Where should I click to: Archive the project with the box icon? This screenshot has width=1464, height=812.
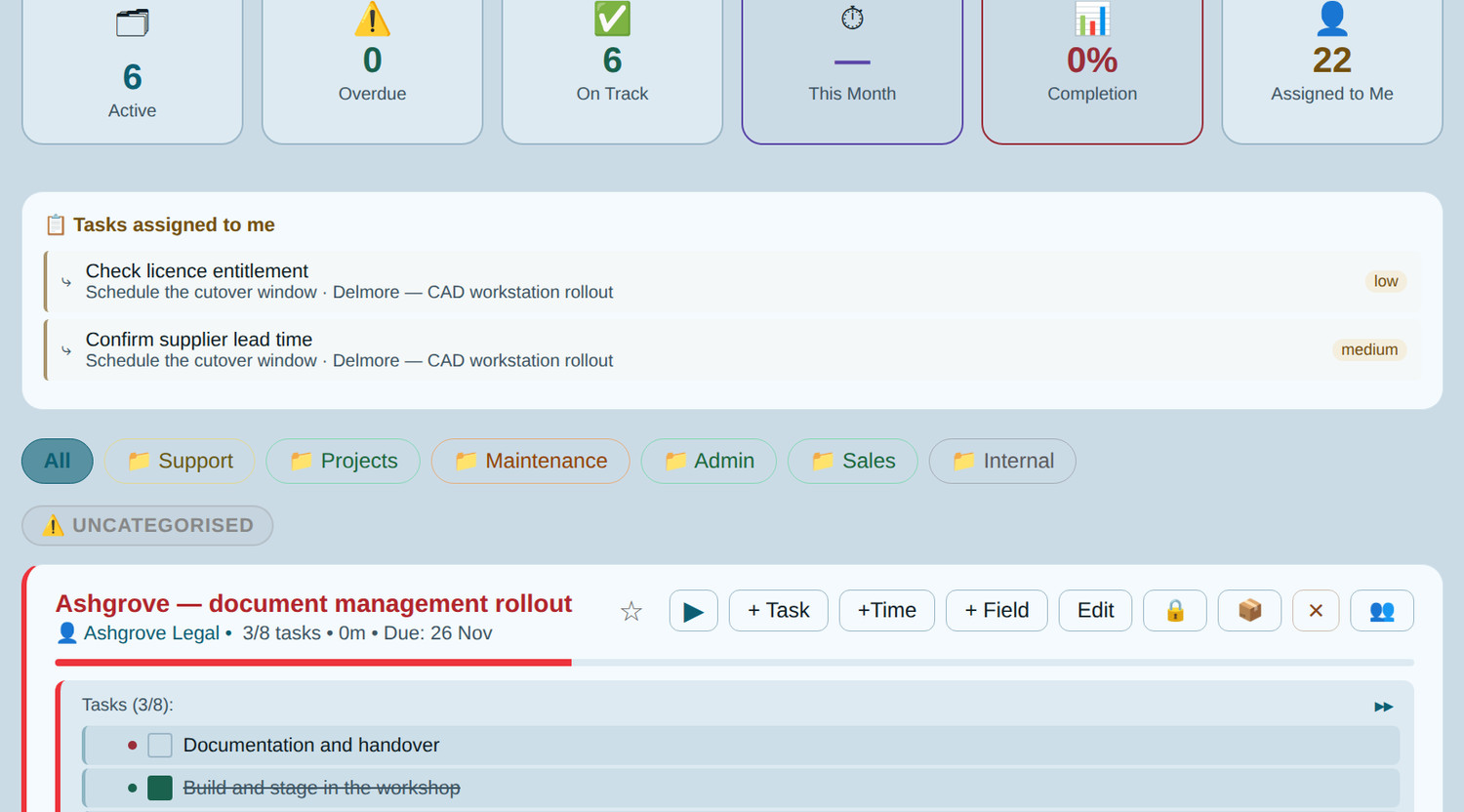tap(1249, 611)
